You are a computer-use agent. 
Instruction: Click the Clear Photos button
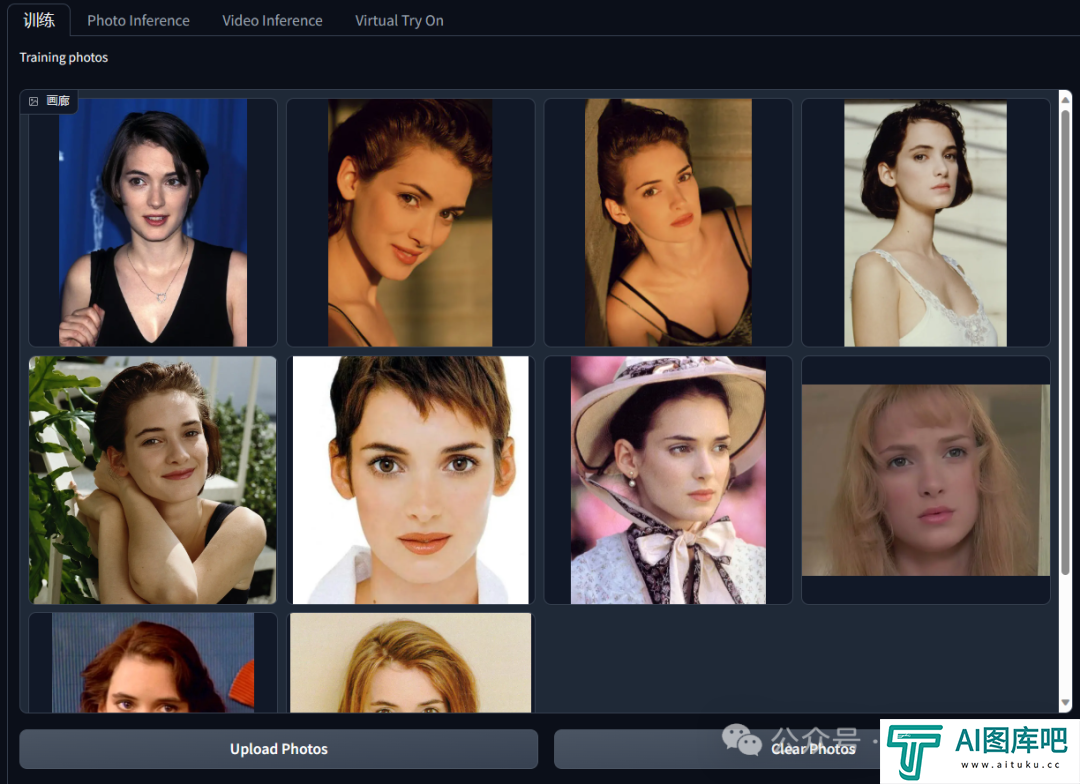pos(813,749)
